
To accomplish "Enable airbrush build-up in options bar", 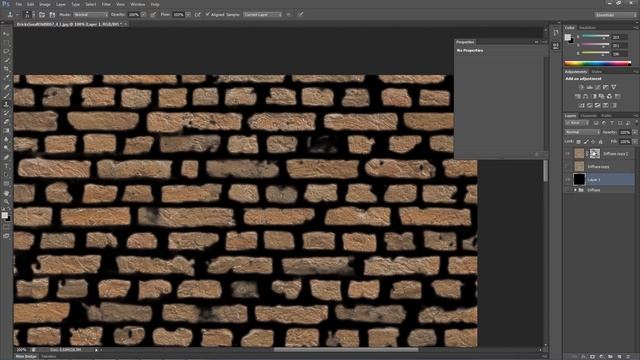I will point(198,15).
